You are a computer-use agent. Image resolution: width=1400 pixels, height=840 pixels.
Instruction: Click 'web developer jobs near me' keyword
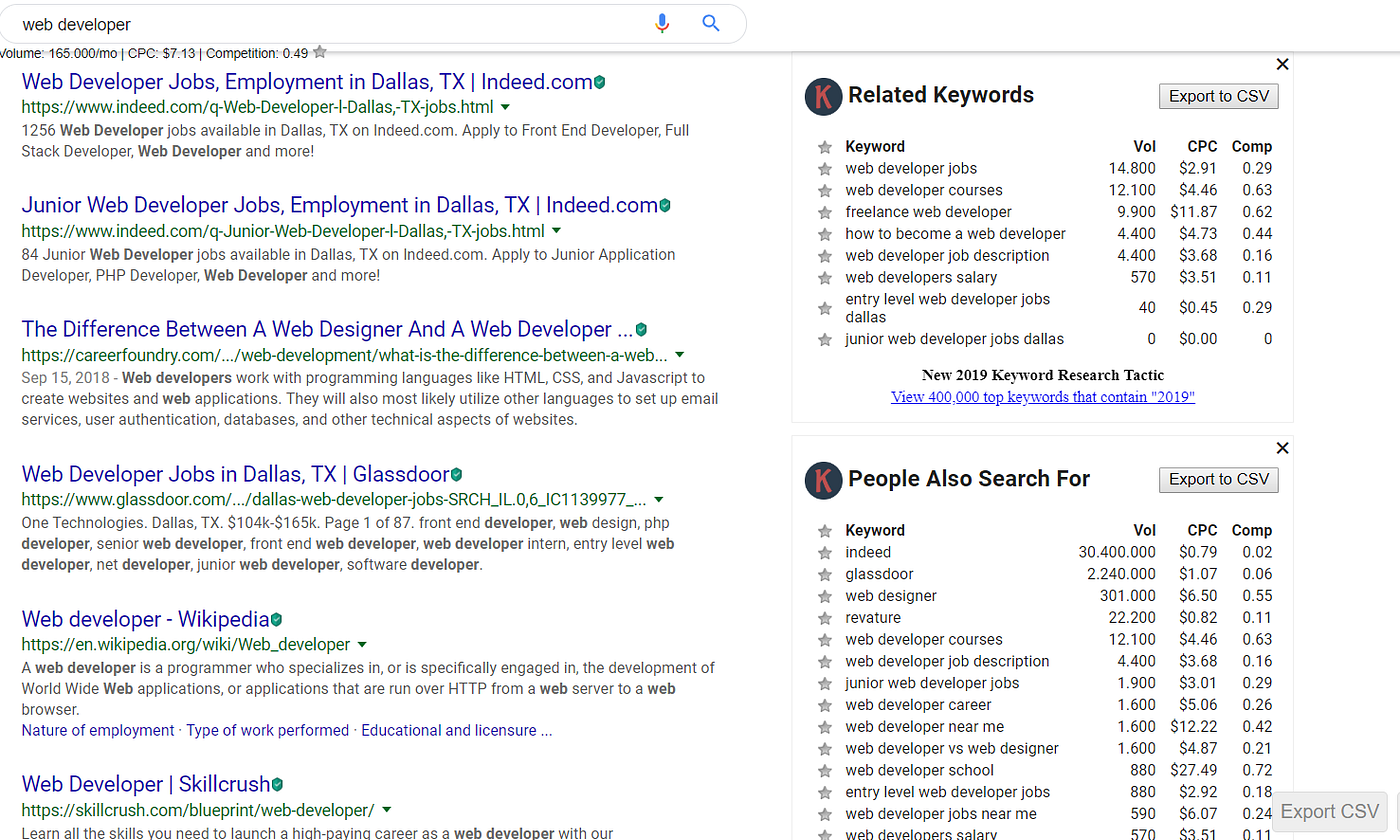(x=941, y=814)
